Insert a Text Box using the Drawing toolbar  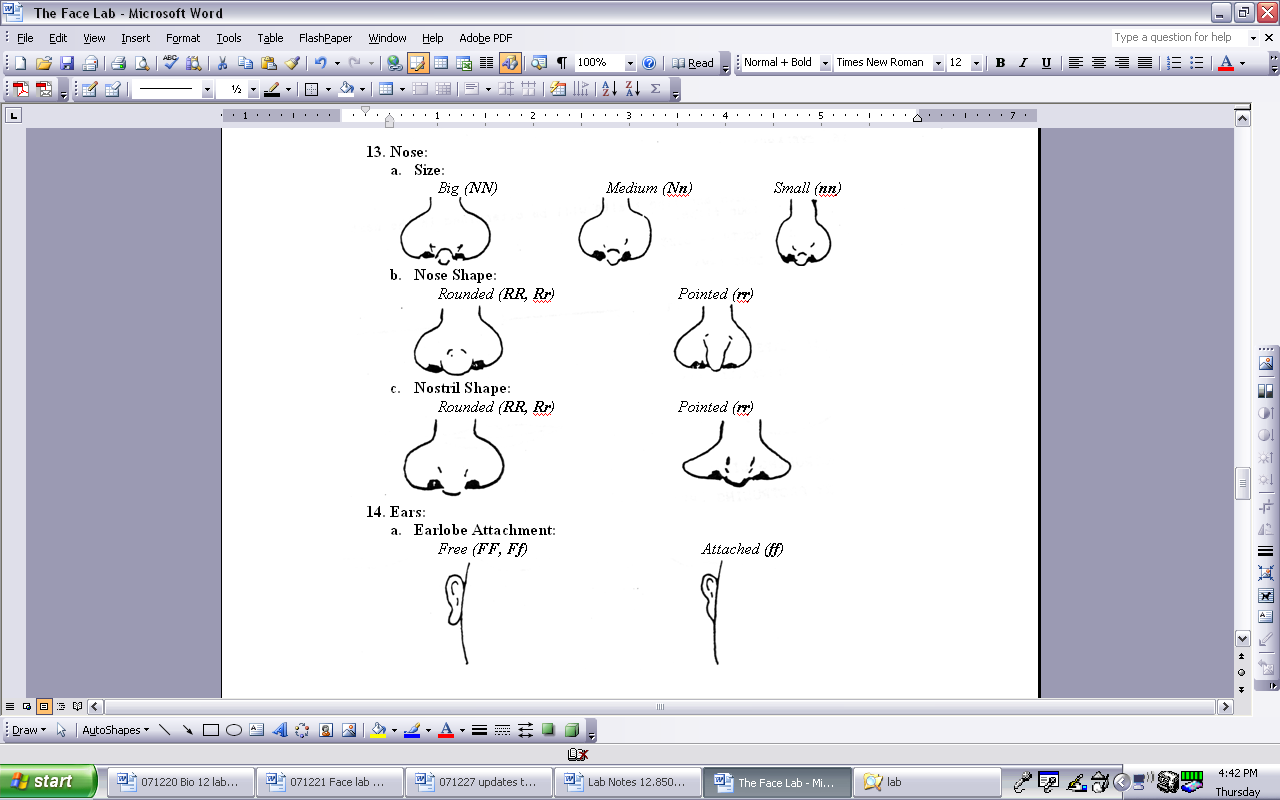[x=257, y=730]
